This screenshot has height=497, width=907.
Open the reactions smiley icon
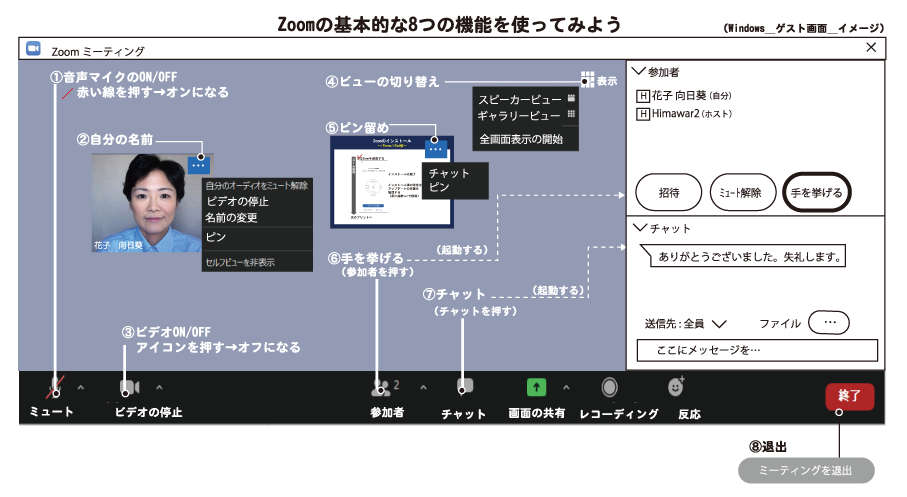point(676,386)
